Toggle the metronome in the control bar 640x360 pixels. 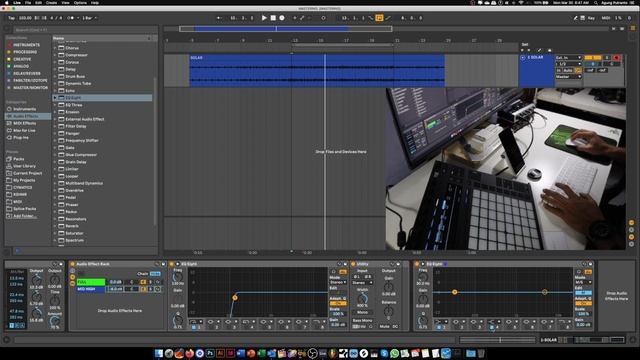[x=71, y=18]
